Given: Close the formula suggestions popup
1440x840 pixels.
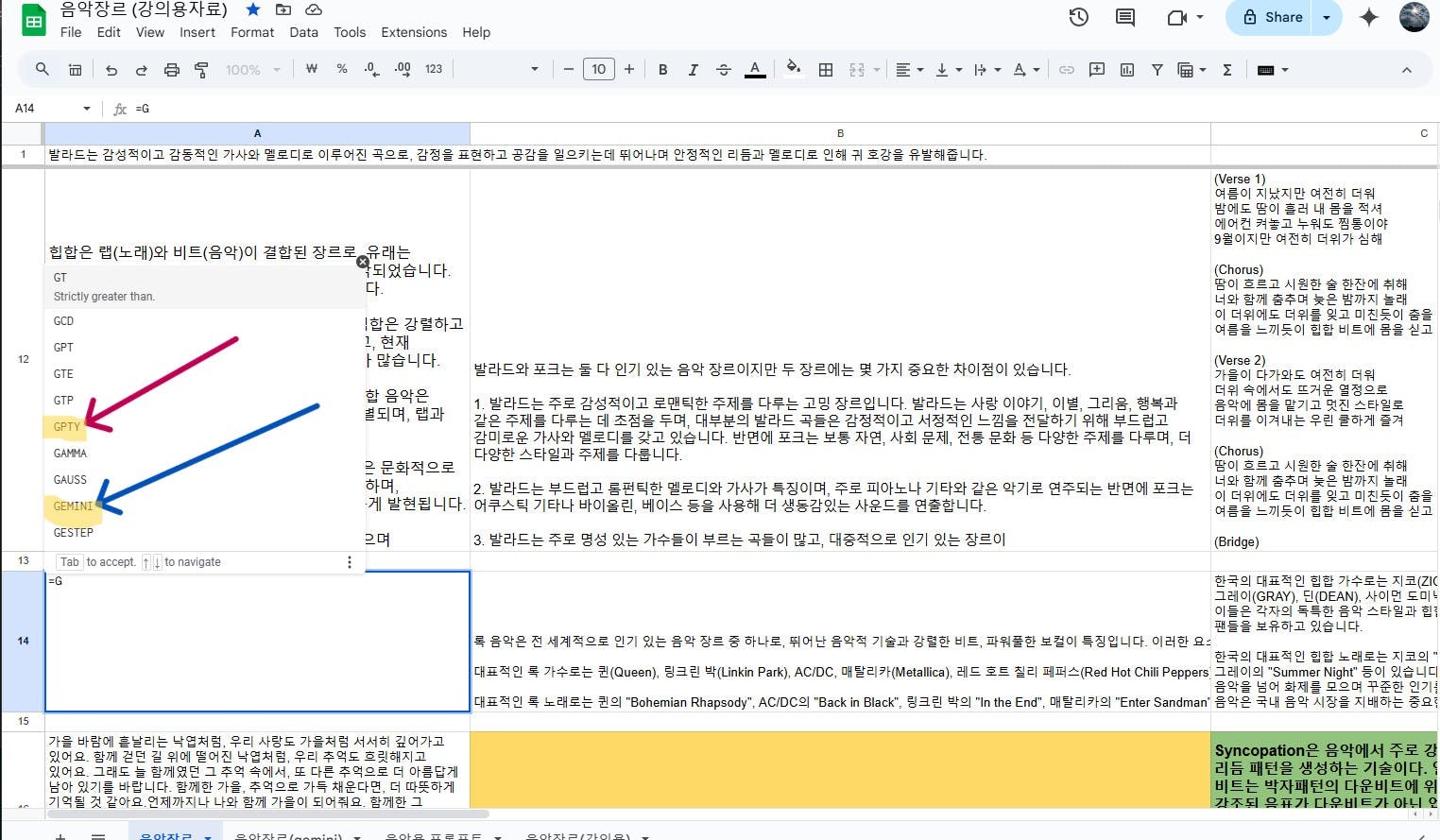Looking at the screenshot, I should pos(363,262).
